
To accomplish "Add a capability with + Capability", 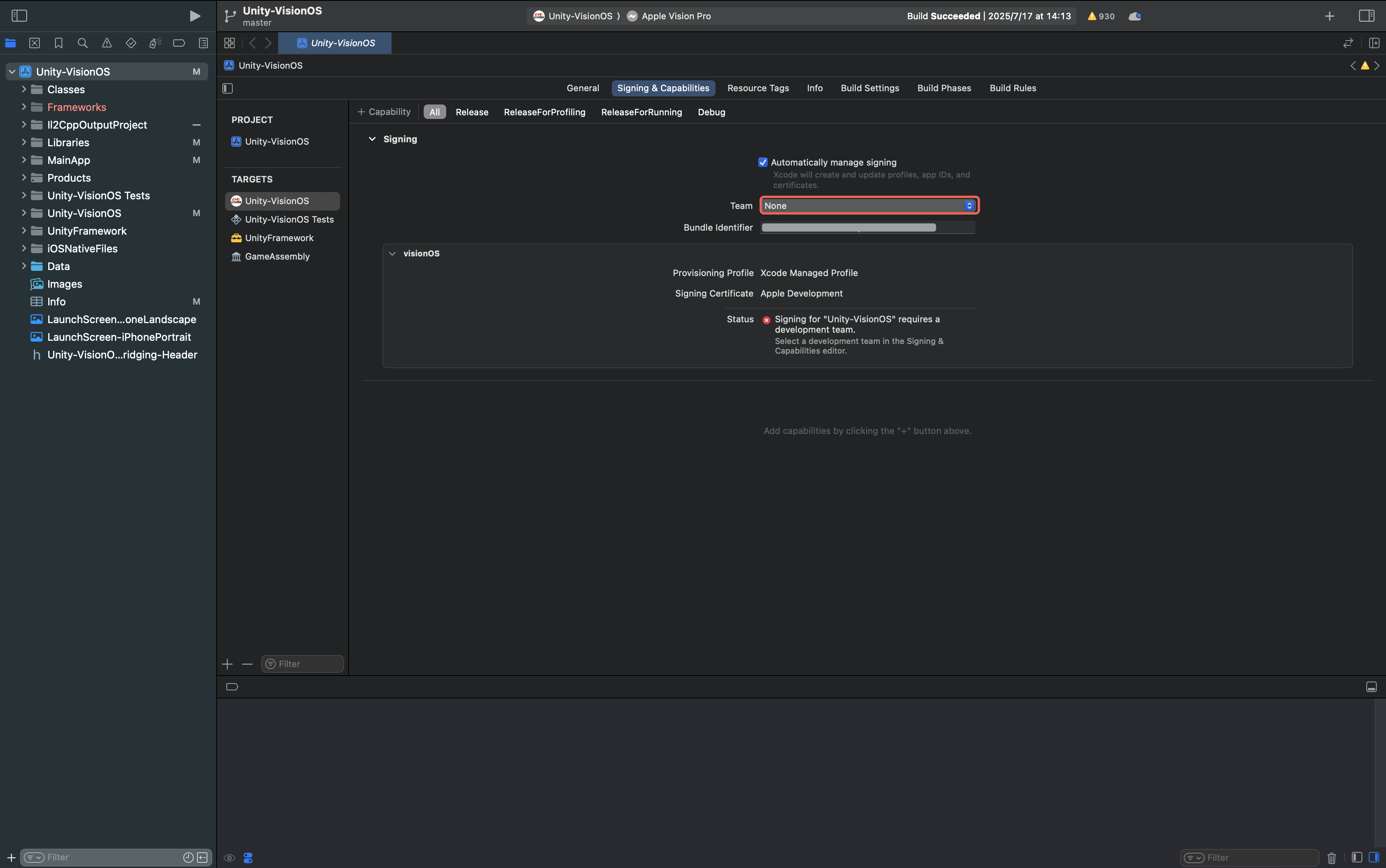I will tap(384, 112).
